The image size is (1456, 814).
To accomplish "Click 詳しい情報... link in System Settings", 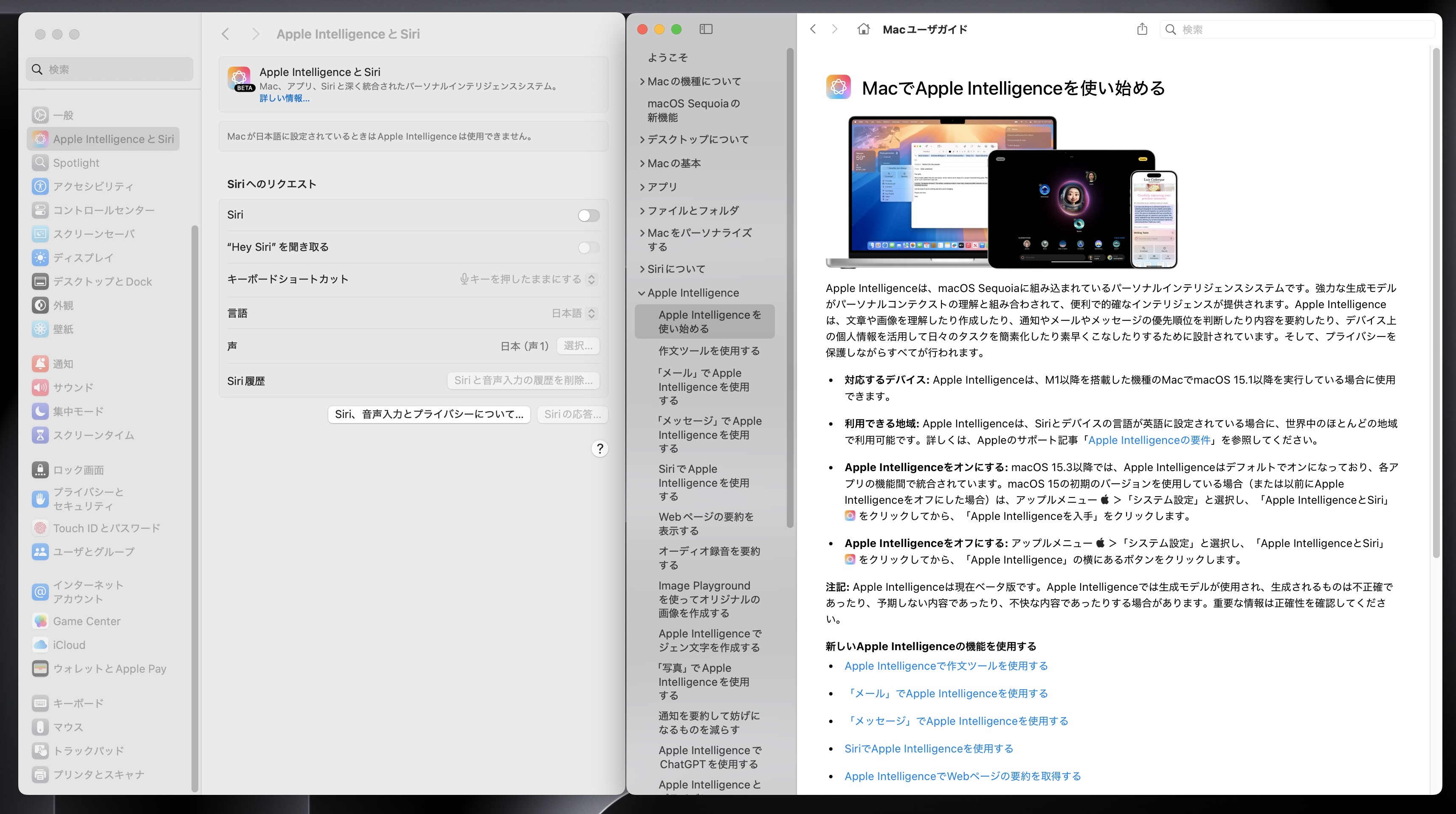I will [284, 98].
